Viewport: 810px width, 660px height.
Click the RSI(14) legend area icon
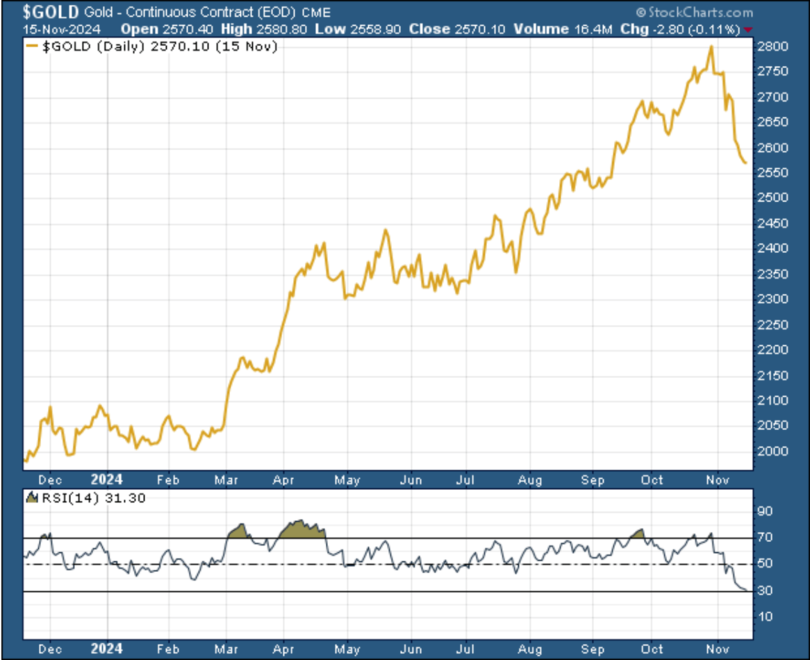point(33,498)
